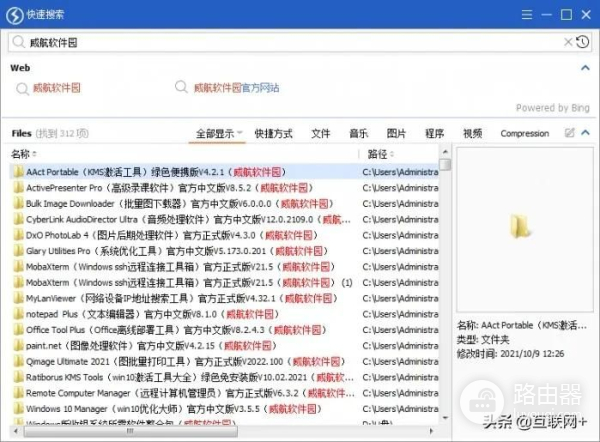Click folder icon of MyLanViewer row
Screen dimensions: 600x442
18,298
